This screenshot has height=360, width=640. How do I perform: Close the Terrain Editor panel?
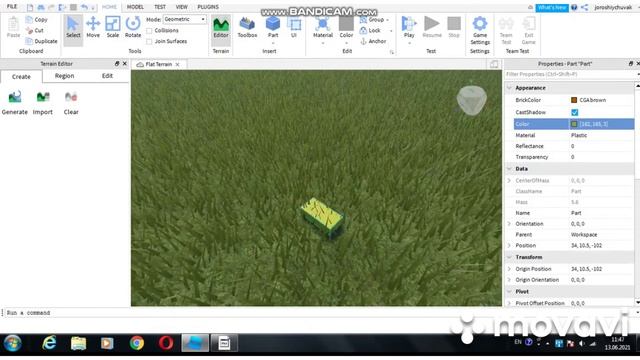(x=125, y=64)
